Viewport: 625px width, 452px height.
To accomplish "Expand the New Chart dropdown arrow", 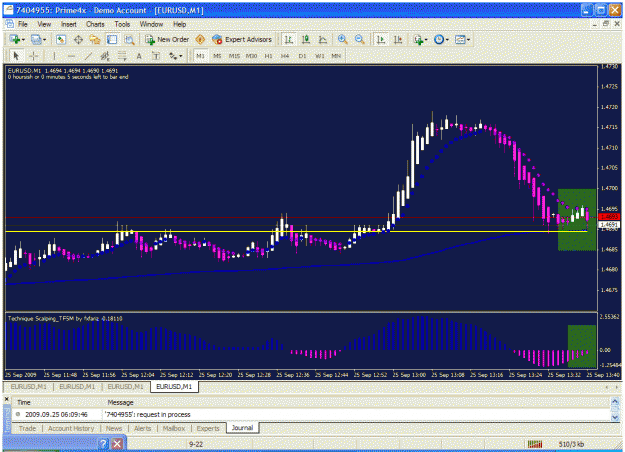I will pyautogui.click(x=24, y=40).
